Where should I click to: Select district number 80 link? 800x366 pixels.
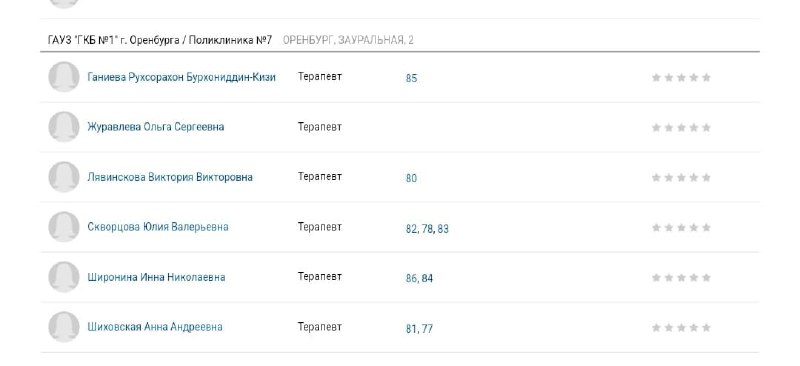411,178
